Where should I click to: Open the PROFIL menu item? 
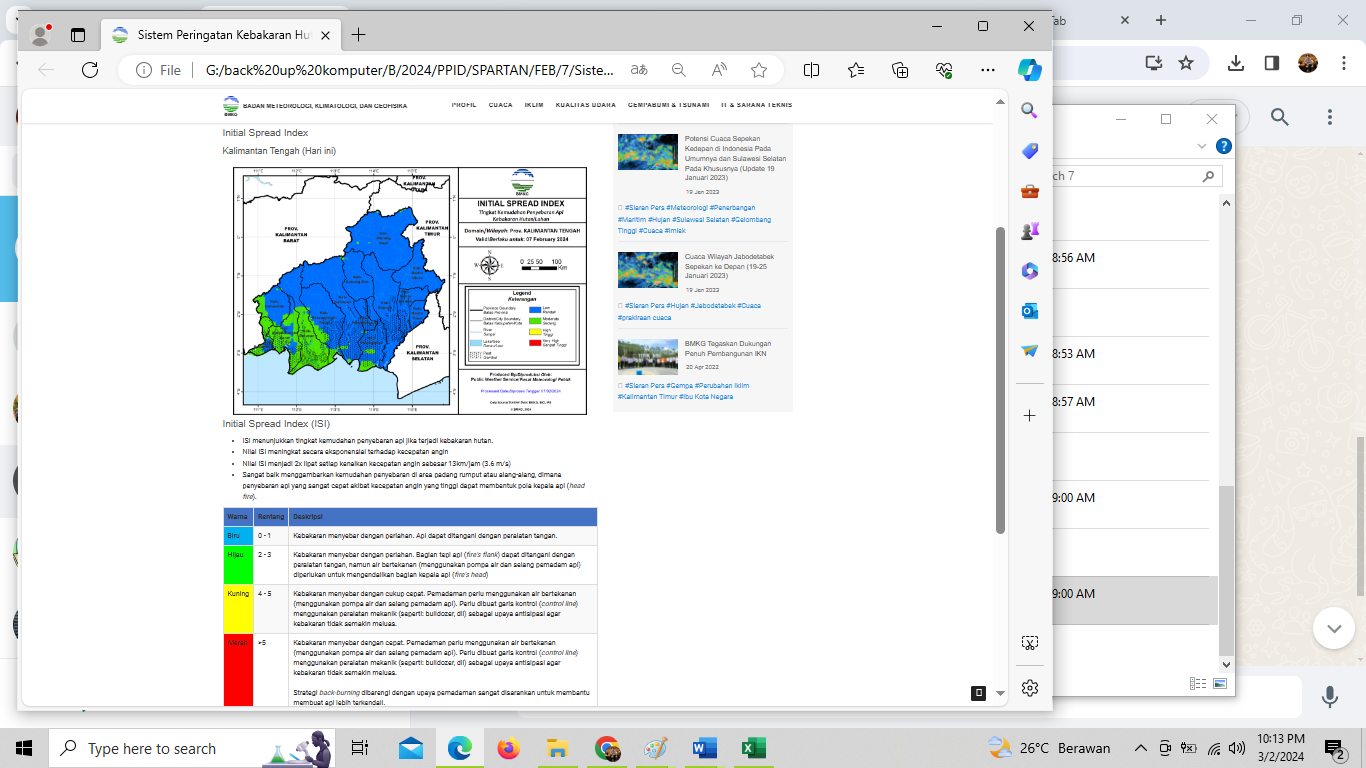(464, 104)
